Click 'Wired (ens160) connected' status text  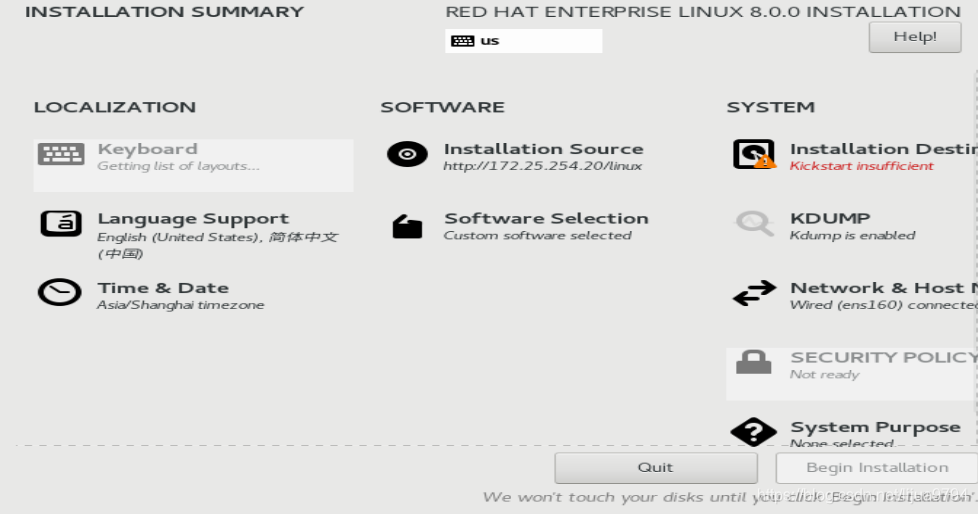884,305
